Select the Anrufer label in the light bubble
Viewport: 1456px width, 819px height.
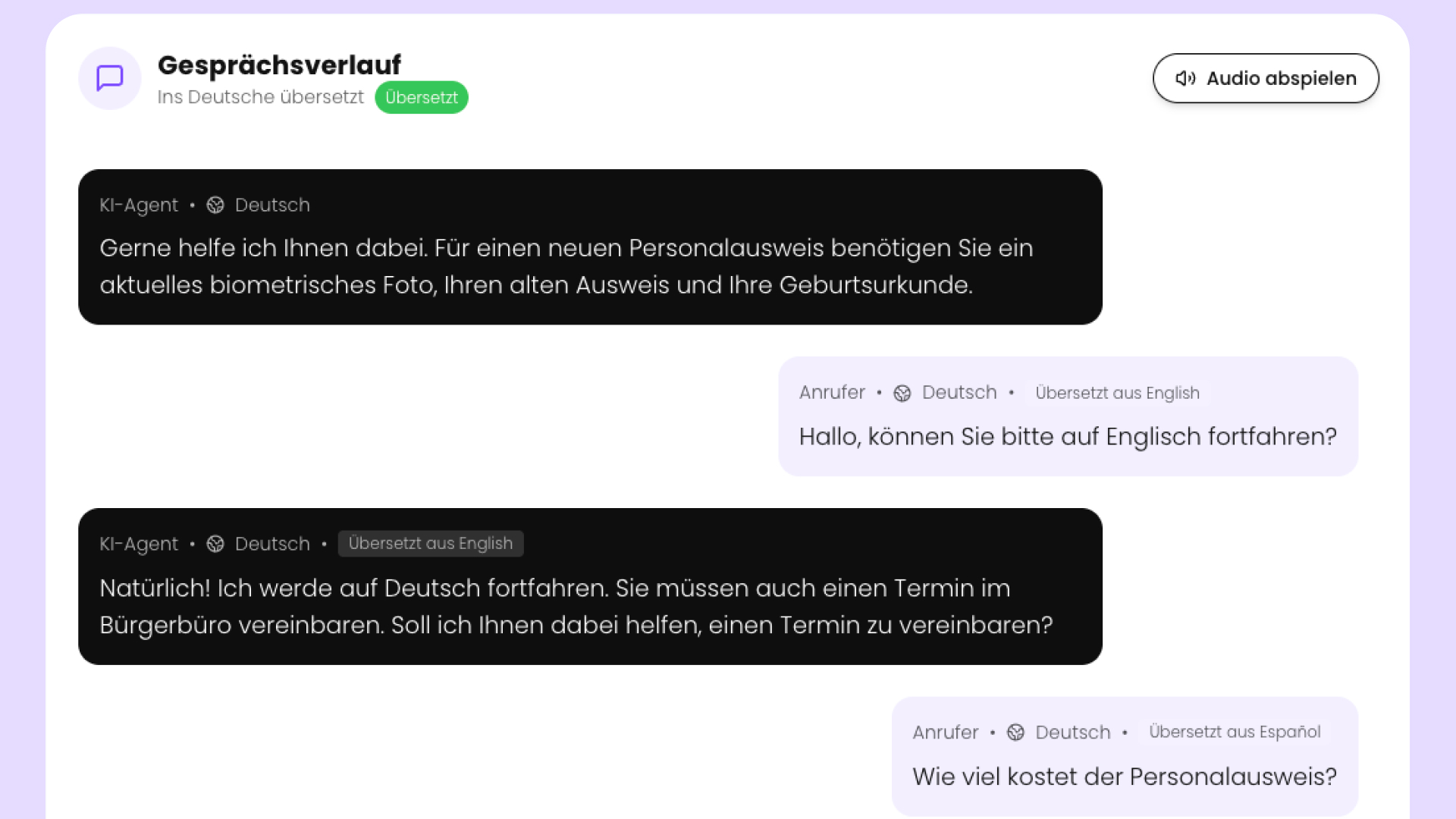[831, 393]
